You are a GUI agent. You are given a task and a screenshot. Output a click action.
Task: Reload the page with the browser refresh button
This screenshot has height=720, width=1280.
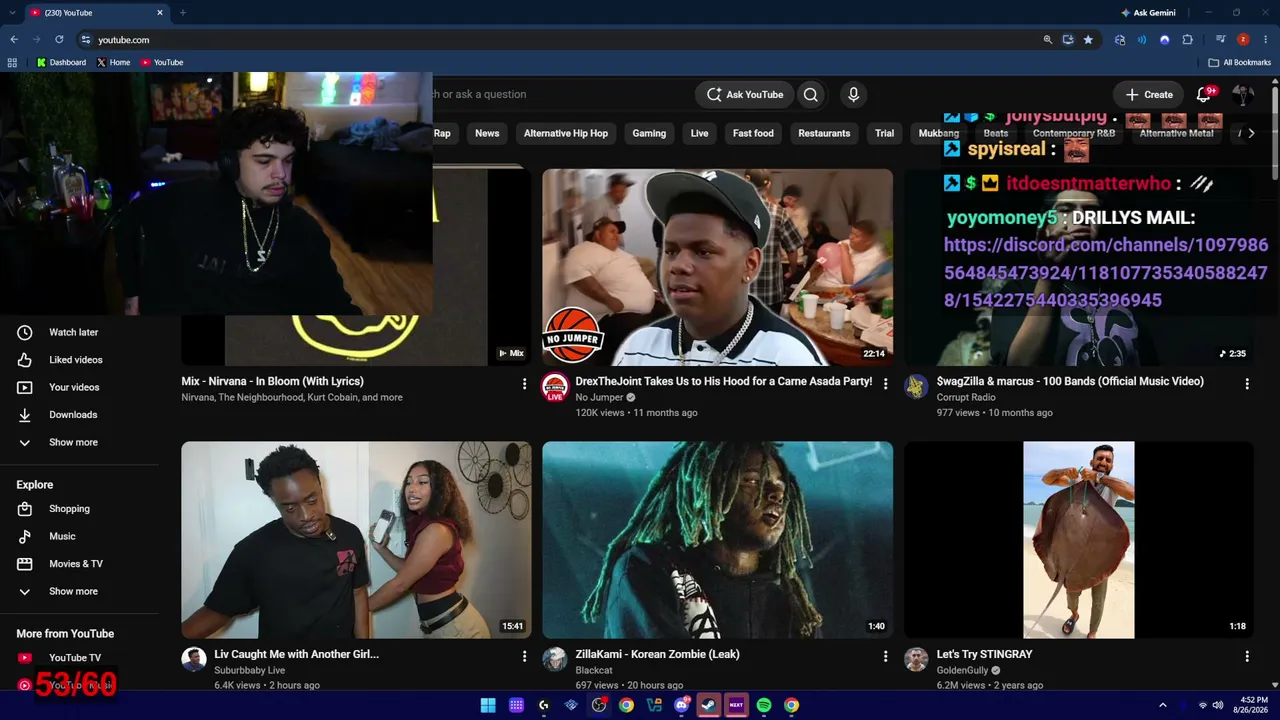(59, 40)
